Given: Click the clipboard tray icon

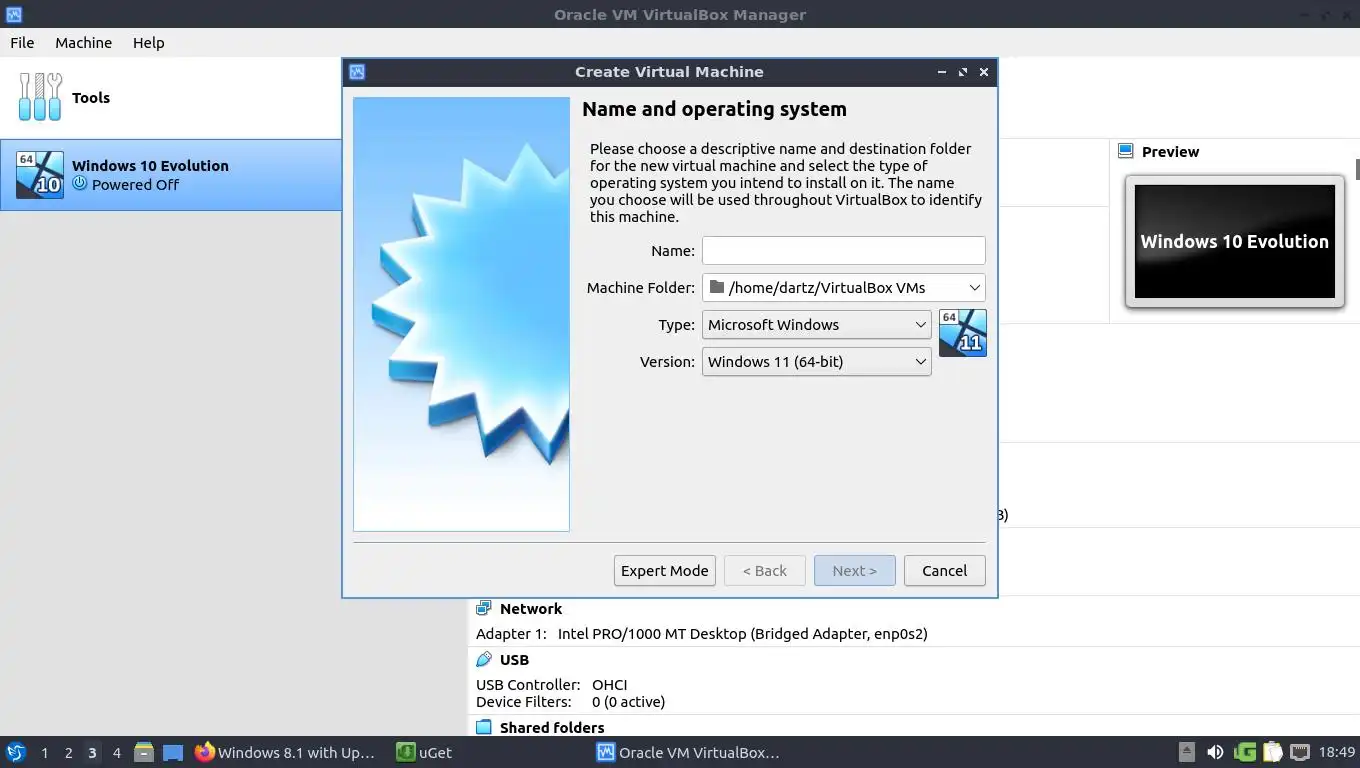Looking at the screenshot, I should (x=1272, y=752).
